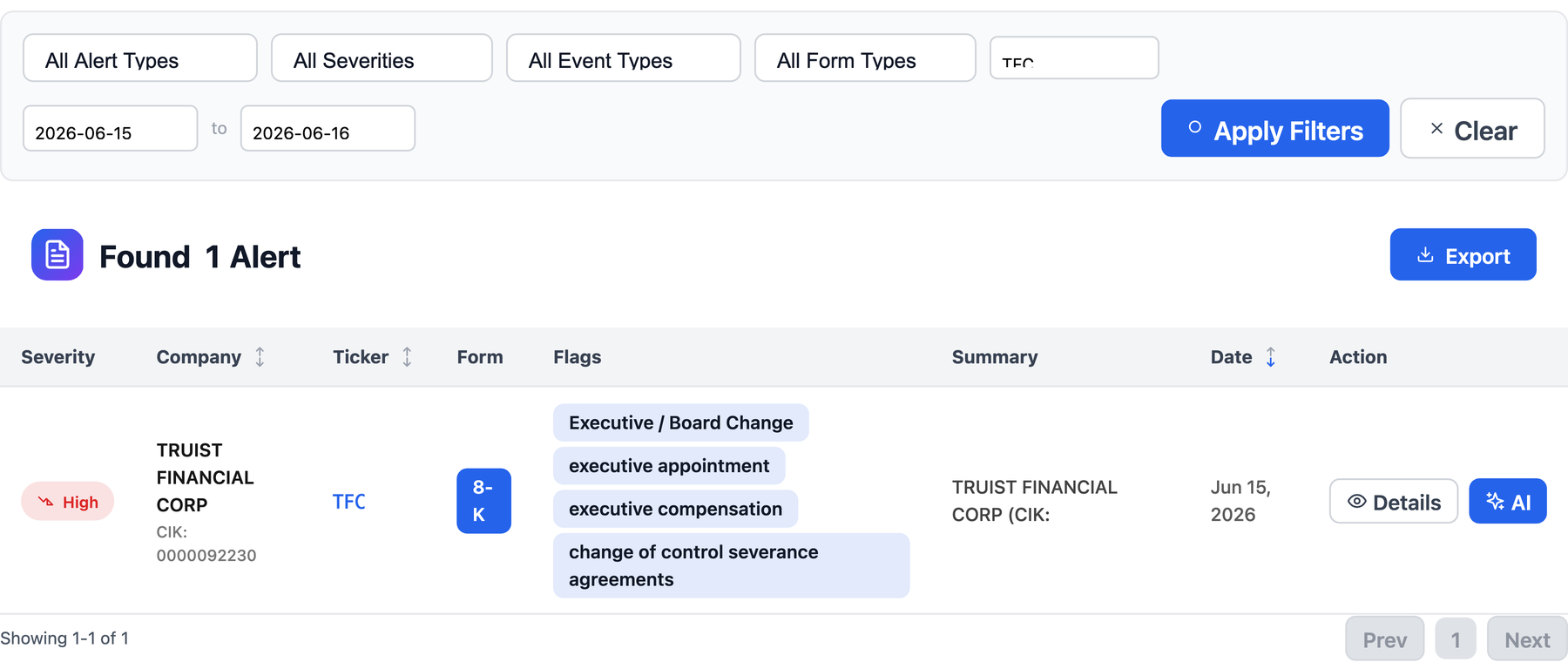1568x662 pixels.
Task: Click the purple document icon beside Found 1 Alert
Action: coord(57,255)
